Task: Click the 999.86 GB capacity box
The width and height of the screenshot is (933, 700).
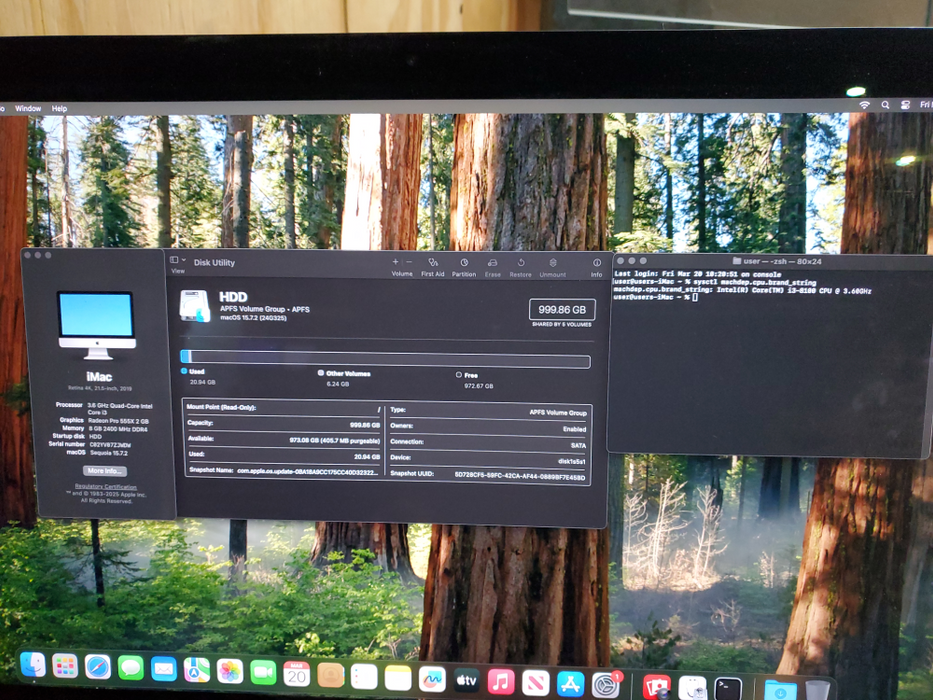Action: tap(562, 310)
